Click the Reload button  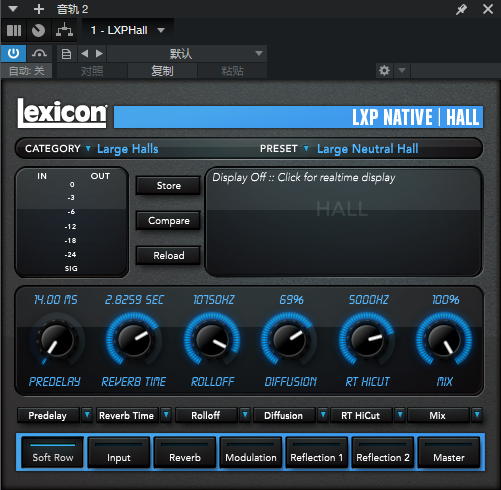pos(169,256)
